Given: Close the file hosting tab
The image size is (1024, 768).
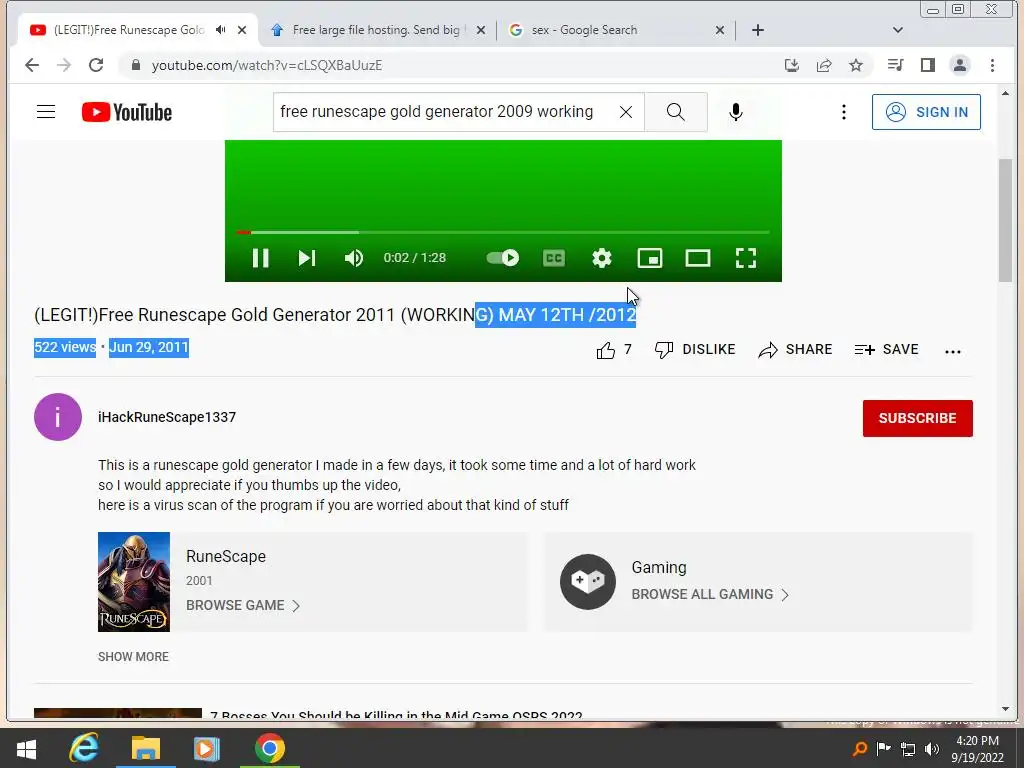Looking at the screenshot, I should (481, 30).
